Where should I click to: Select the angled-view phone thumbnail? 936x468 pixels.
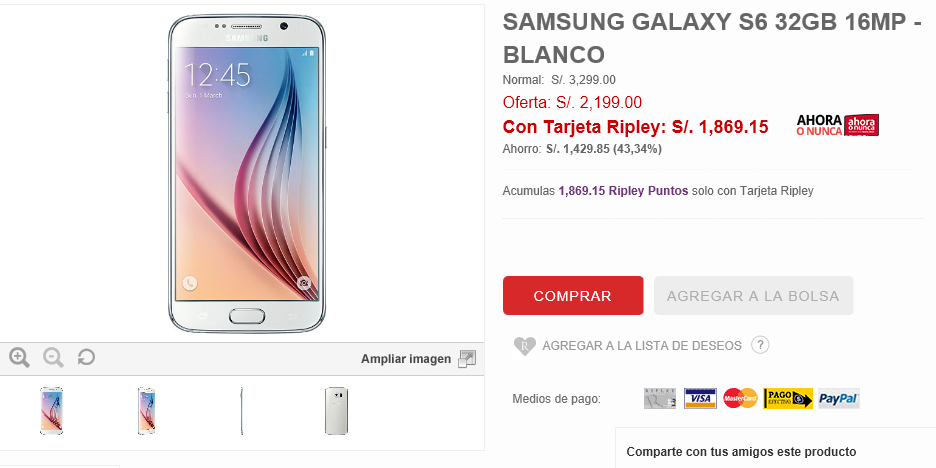coord(146,411)
